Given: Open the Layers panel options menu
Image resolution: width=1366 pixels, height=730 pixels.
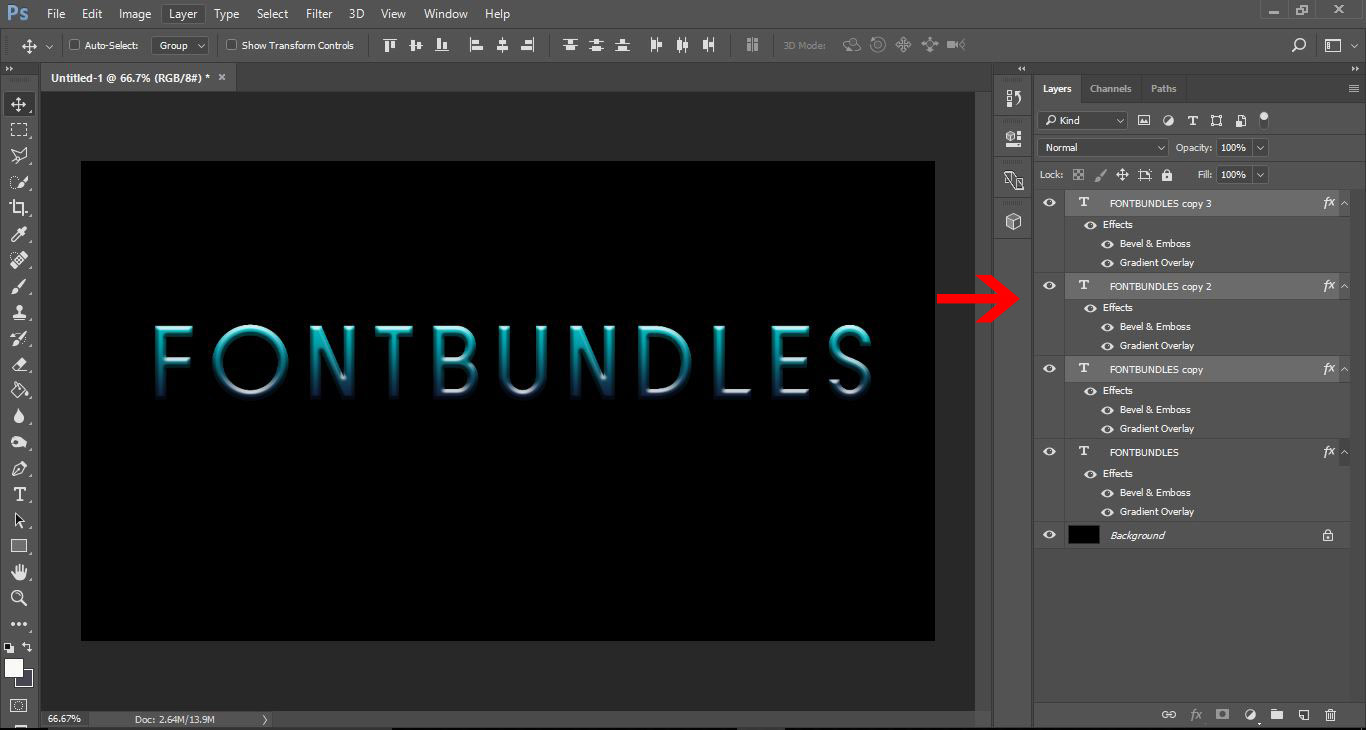Looking at the screenshot, I should pyautogui.click(x=1354, y=89).
